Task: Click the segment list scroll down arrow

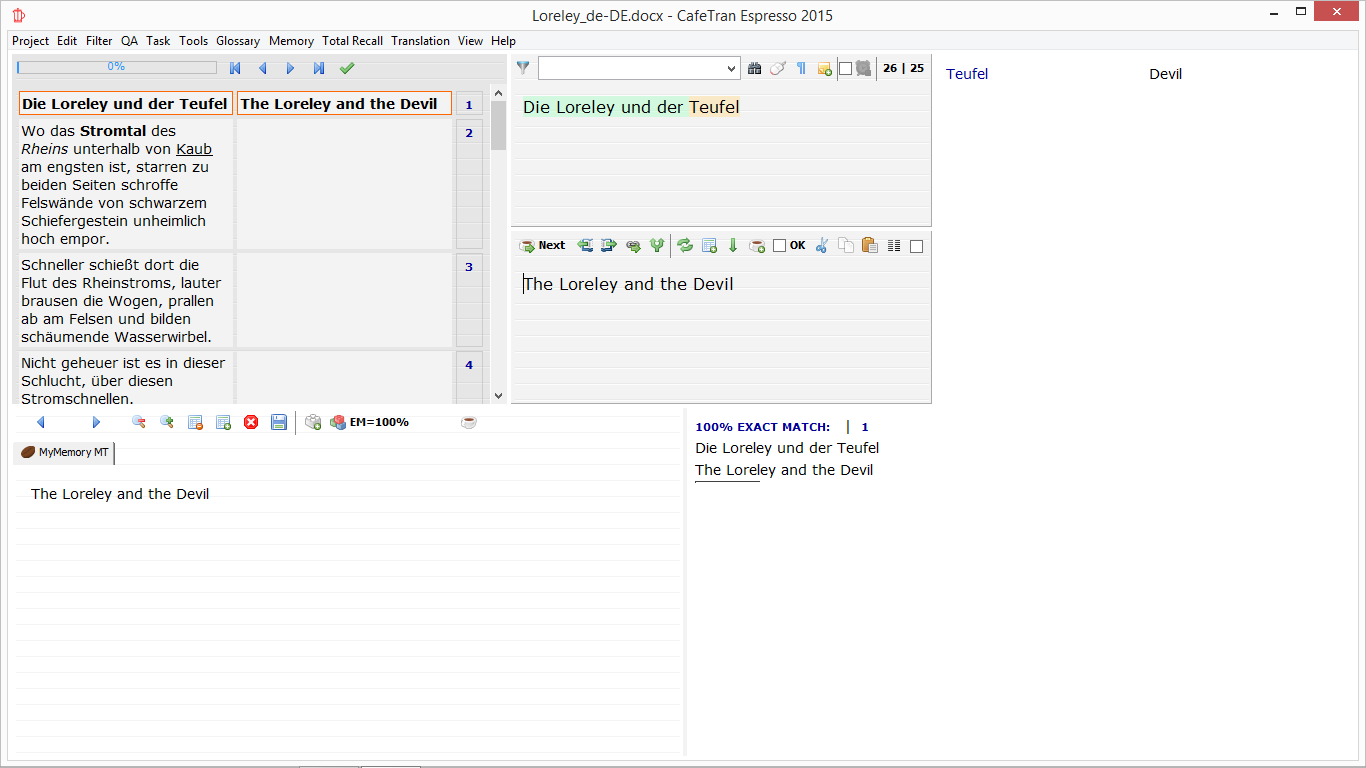Action: pos(498,396)
